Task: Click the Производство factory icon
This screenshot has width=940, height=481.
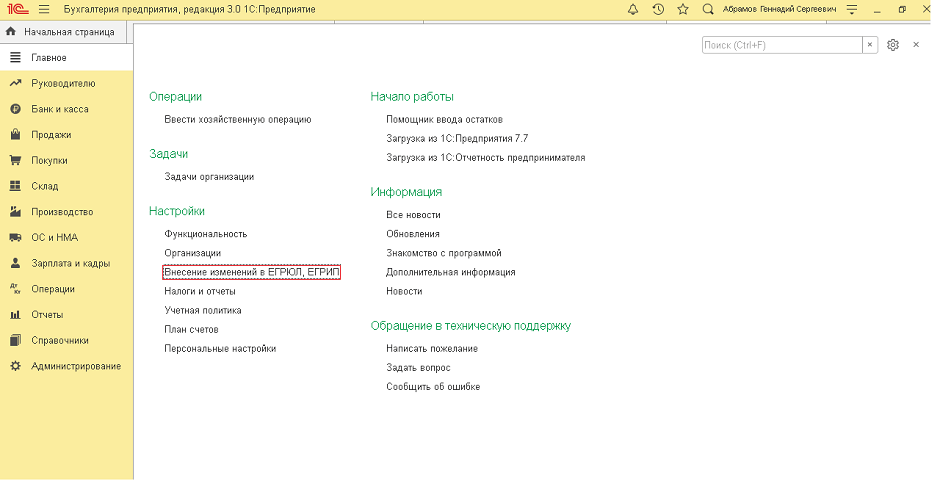Action: coord(16,212)
